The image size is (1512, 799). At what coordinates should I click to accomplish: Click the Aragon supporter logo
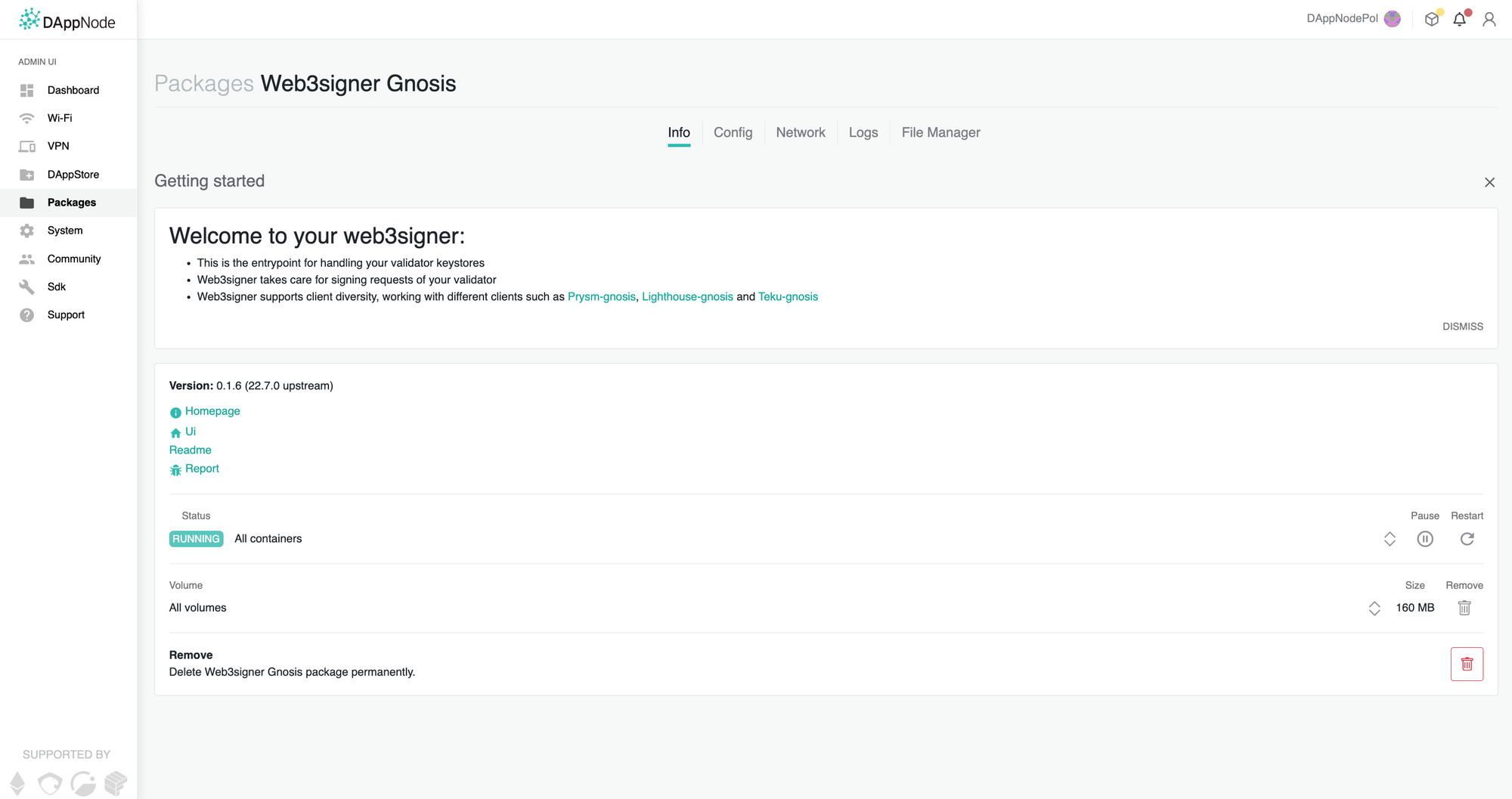tap(50, 784)
